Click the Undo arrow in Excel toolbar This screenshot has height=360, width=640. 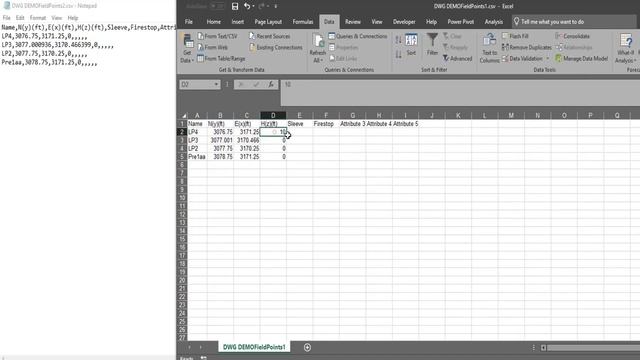pyautogui.click(x=247, y=6)
